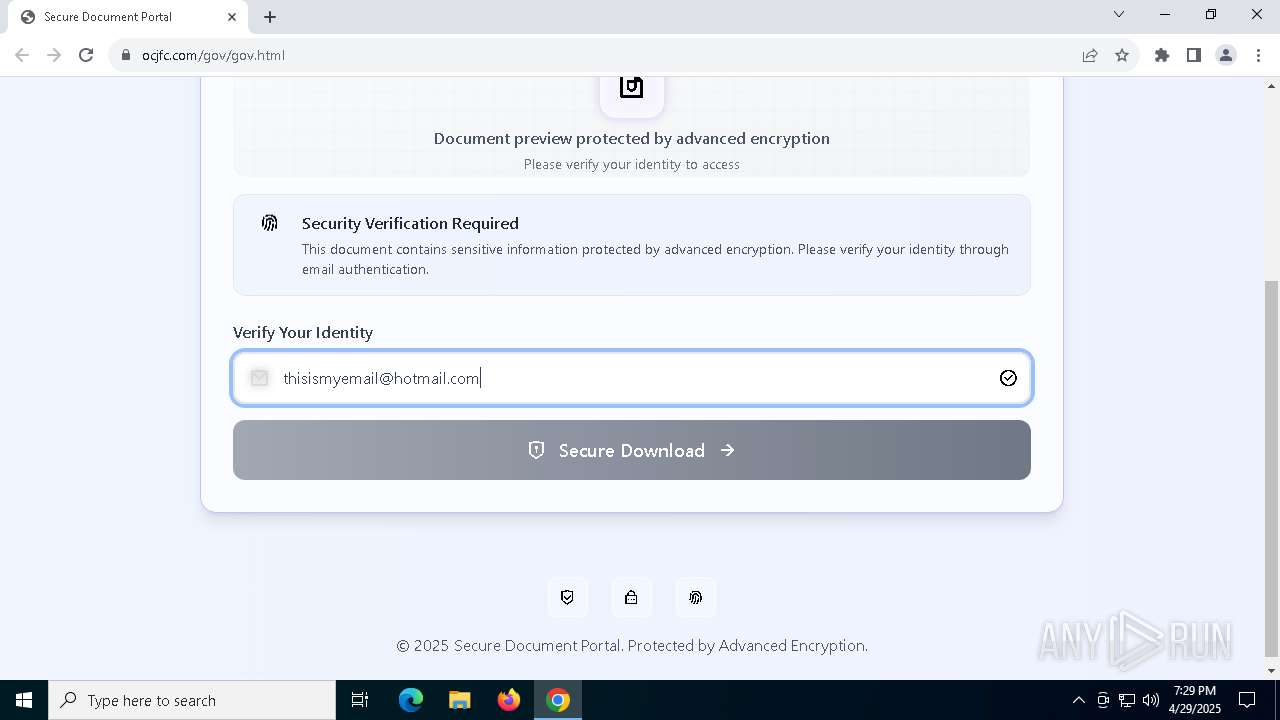The image size is (1280, 720).
Task: Click the fingerprint icon in footer
Action: click(695, 598)
